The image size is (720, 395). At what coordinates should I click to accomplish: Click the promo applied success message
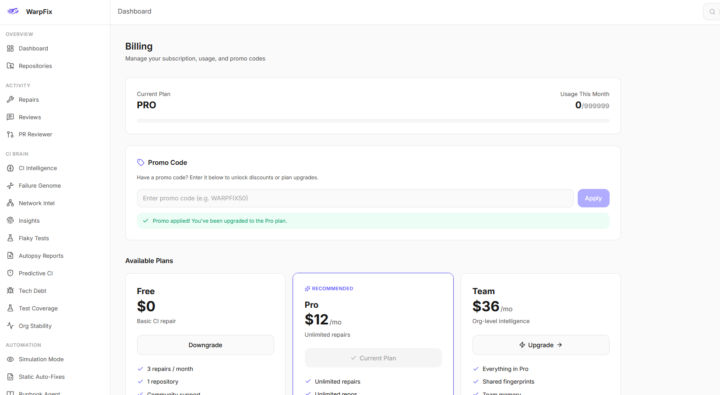[373, 220]
